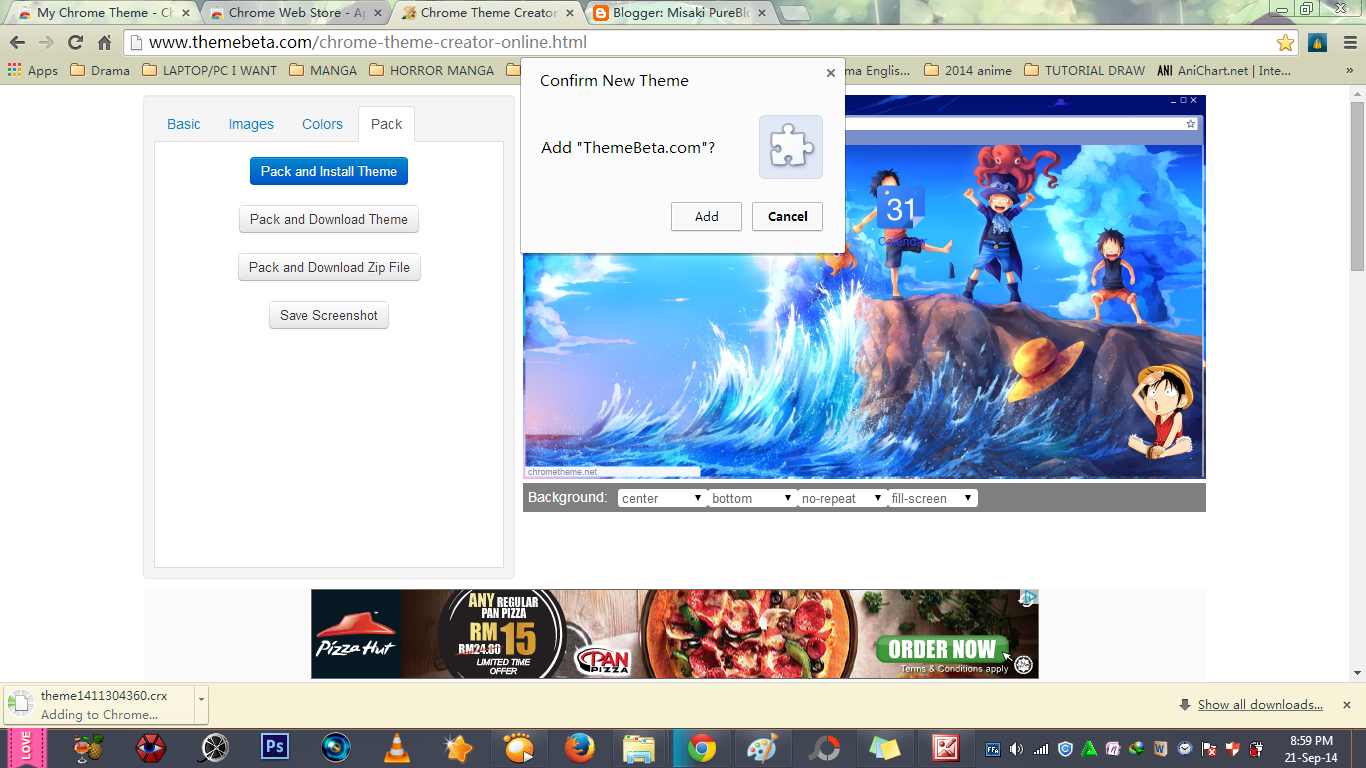Bookmark this page with the star icon
Image resolution: width=1366 pixels, height=768 pixels.
[x=1285, y=43]
